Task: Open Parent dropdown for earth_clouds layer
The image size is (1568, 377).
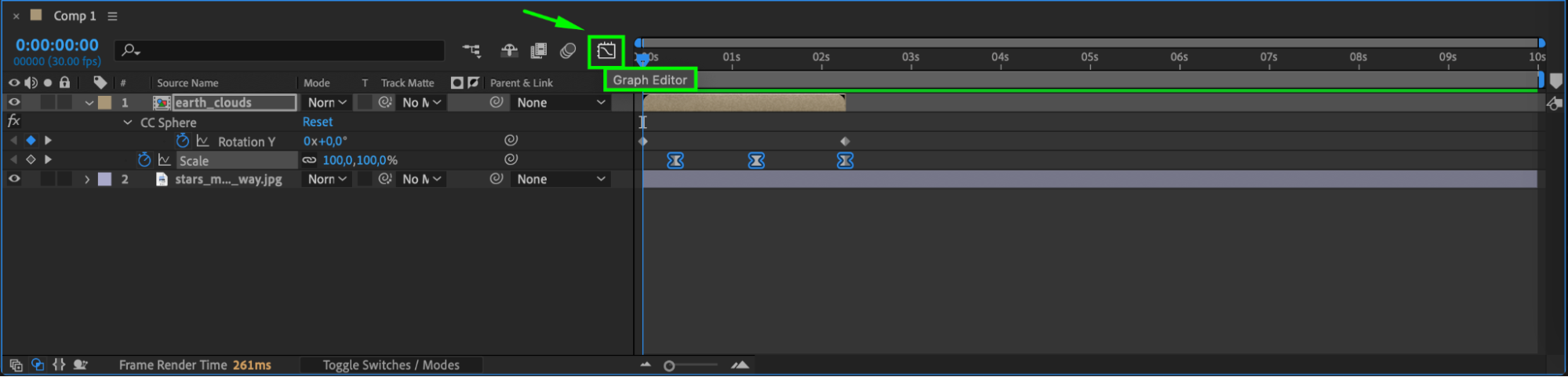Action: [561, 102]
